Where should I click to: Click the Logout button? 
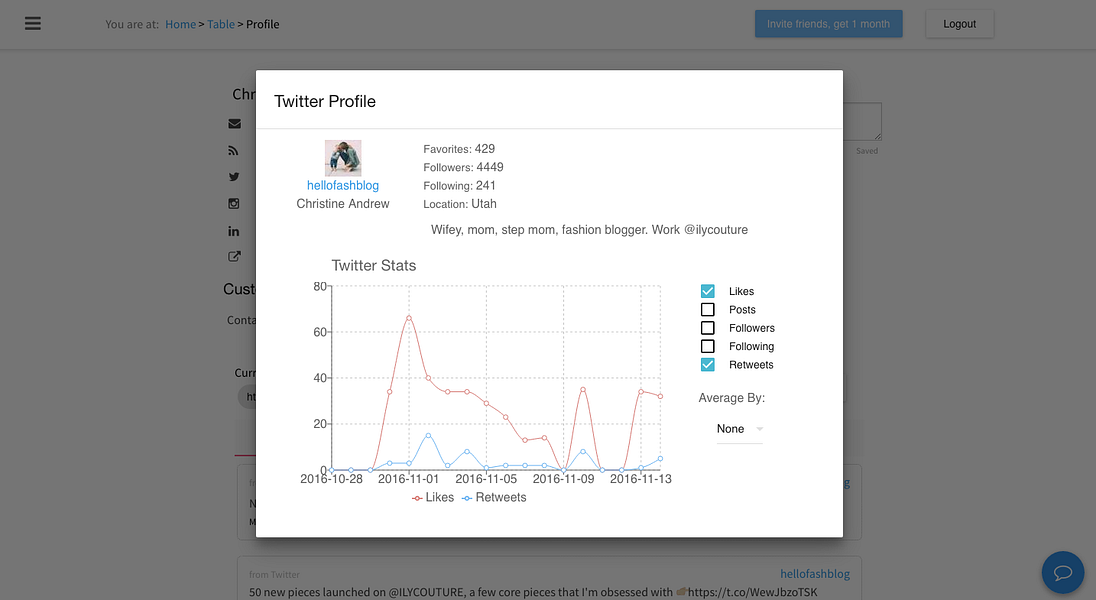tap(959, 24)
